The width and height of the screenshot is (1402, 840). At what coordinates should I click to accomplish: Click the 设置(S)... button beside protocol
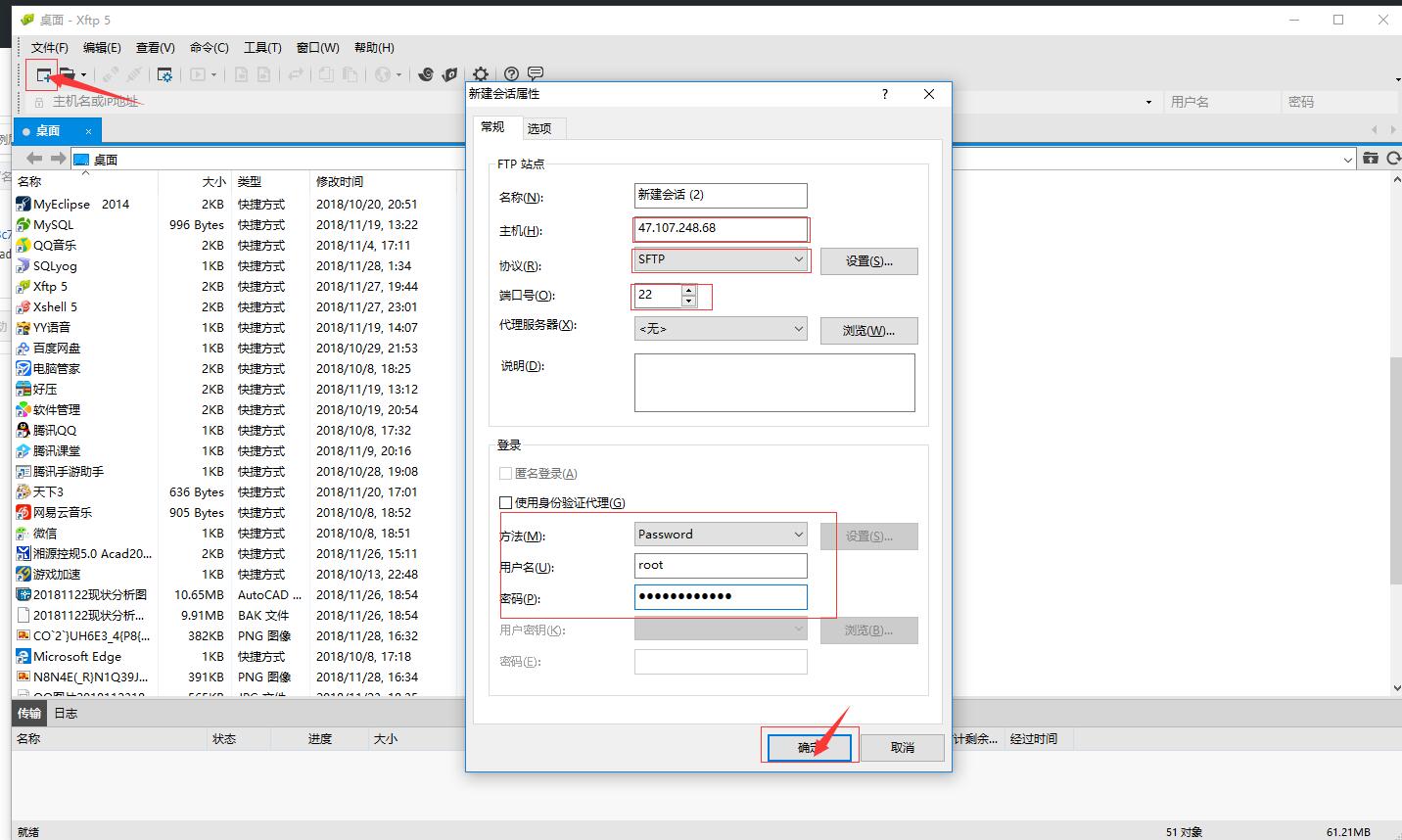(869, 261)
